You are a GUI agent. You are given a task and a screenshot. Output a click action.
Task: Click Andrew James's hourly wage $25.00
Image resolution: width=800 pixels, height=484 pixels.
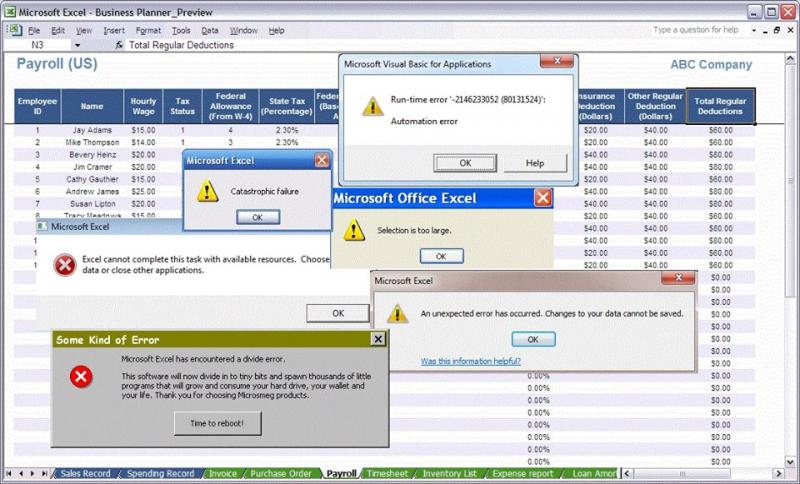point(143,191)
